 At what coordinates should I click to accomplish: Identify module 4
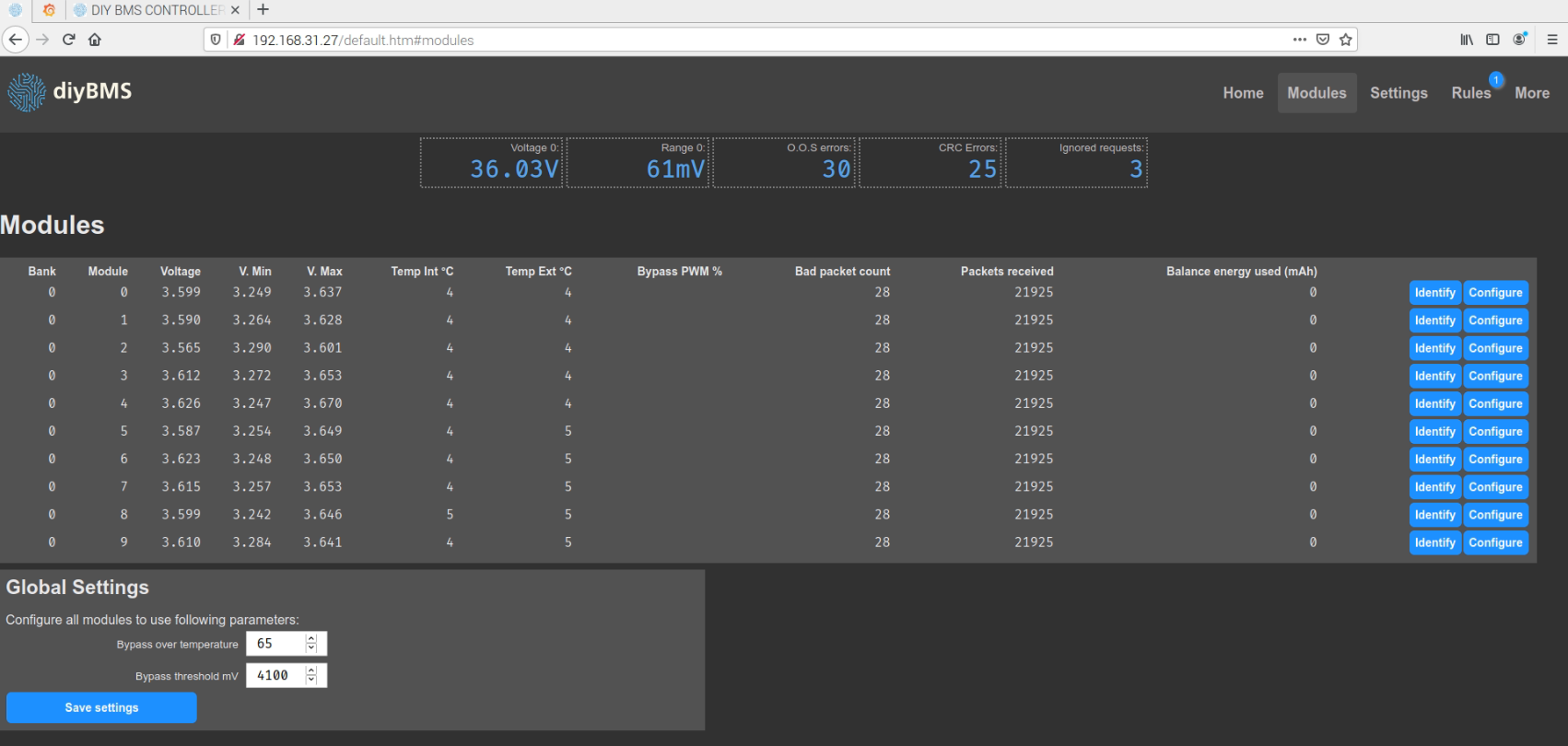coord(1435,403)
